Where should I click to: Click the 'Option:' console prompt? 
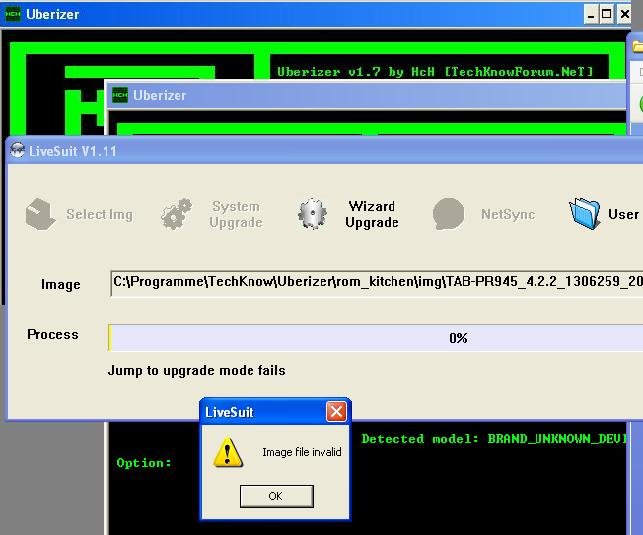click(x=144, y=463)
